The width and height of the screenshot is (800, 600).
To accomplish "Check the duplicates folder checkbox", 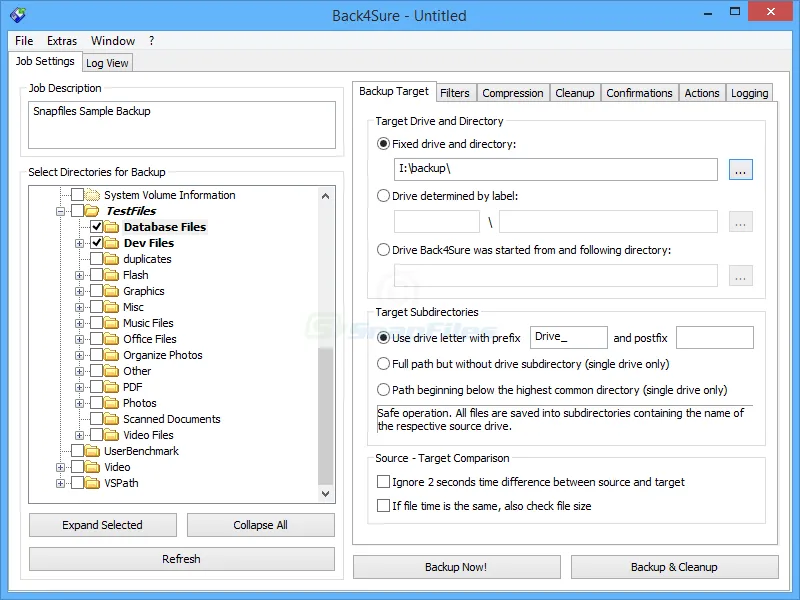I will coord(96,259).
